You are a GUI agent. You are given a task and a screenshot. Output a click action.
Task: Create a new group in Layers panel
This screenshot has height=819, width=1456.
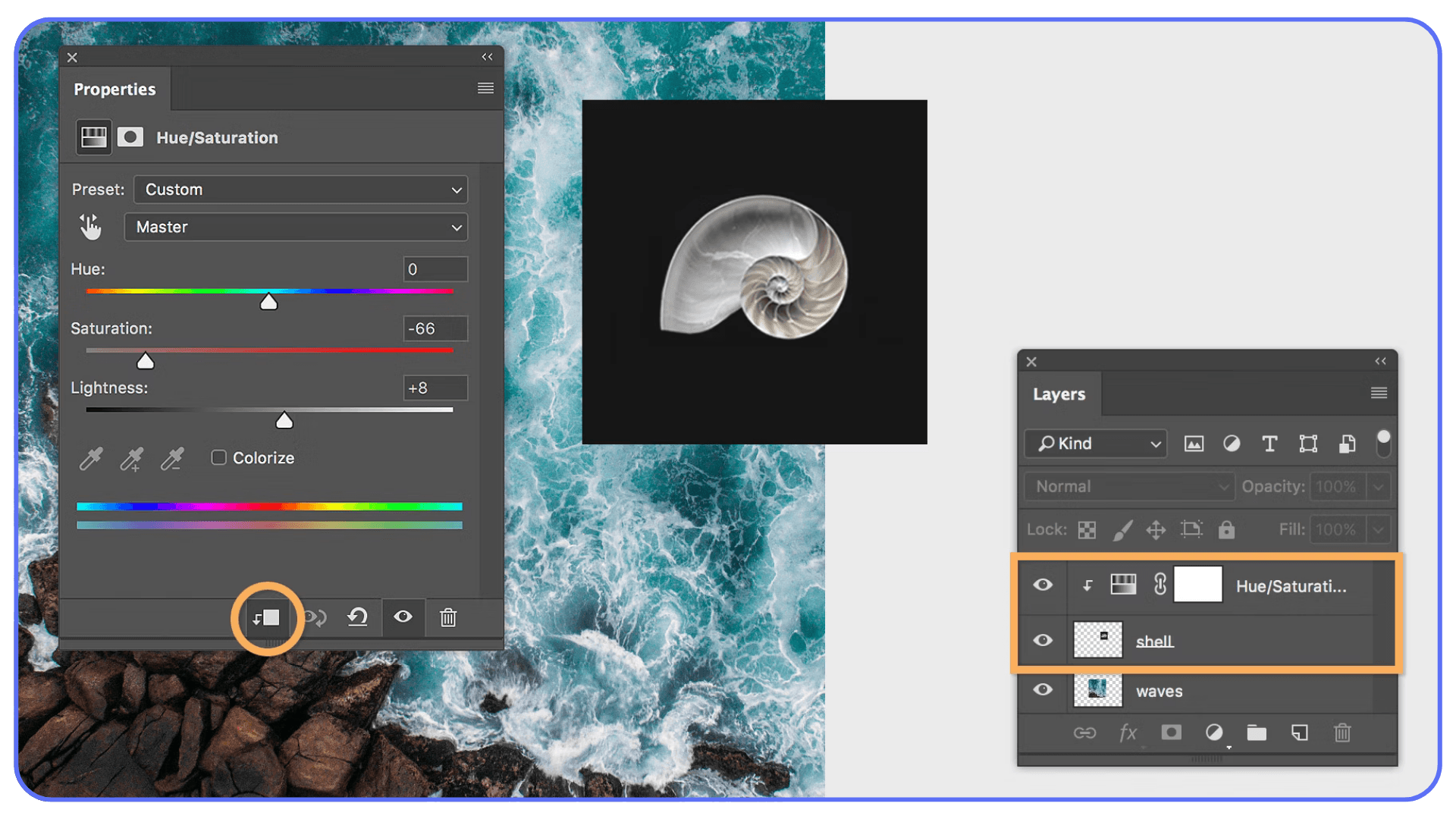coord(1256,733)
